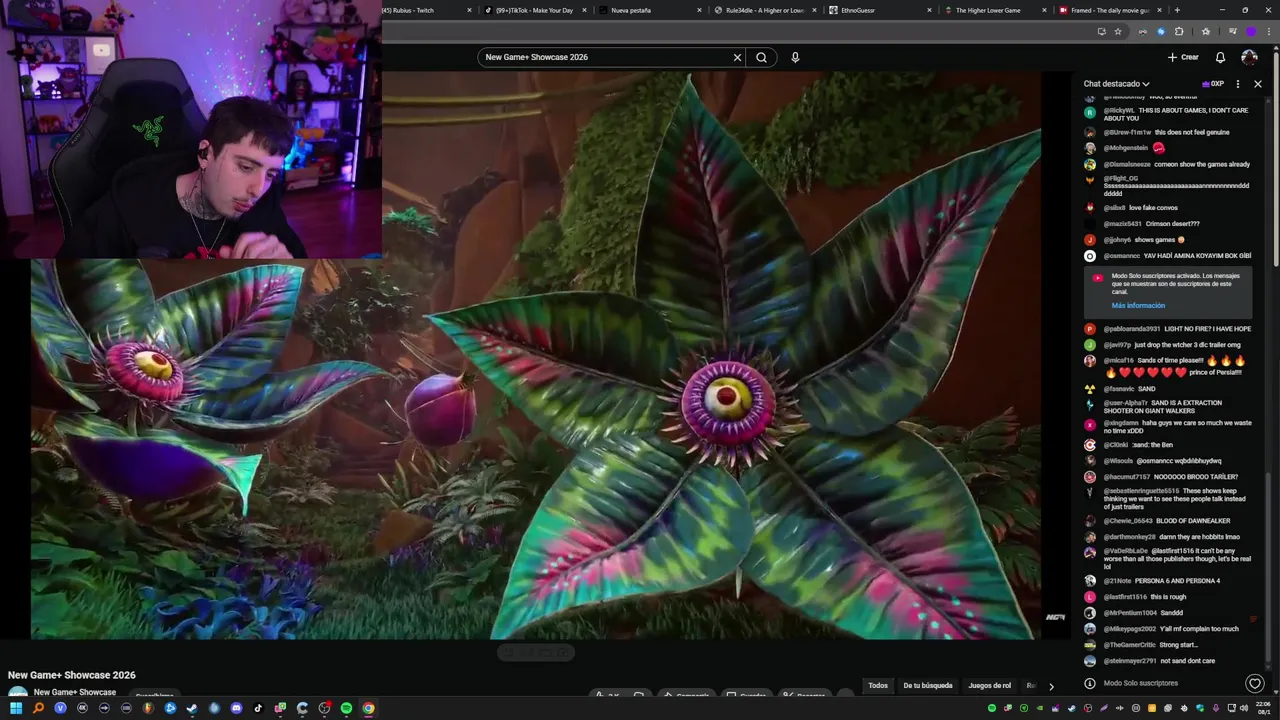Start voice search with microphone icon
Screen dimensions: 1280x720
tap(795, 57)
